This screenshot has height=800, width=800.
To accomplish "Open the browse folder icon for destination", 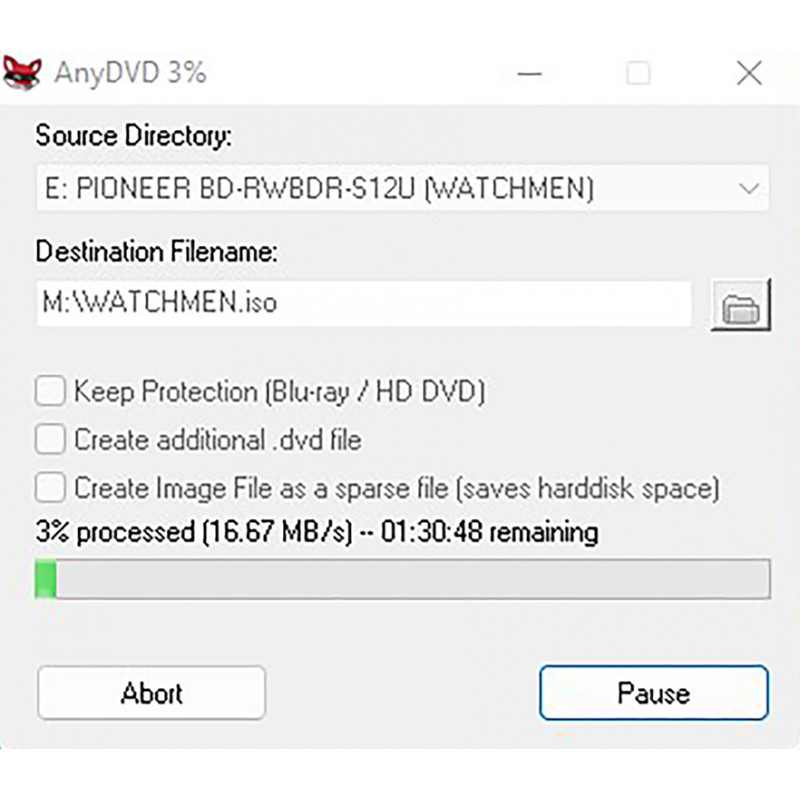I will point(741,305).
